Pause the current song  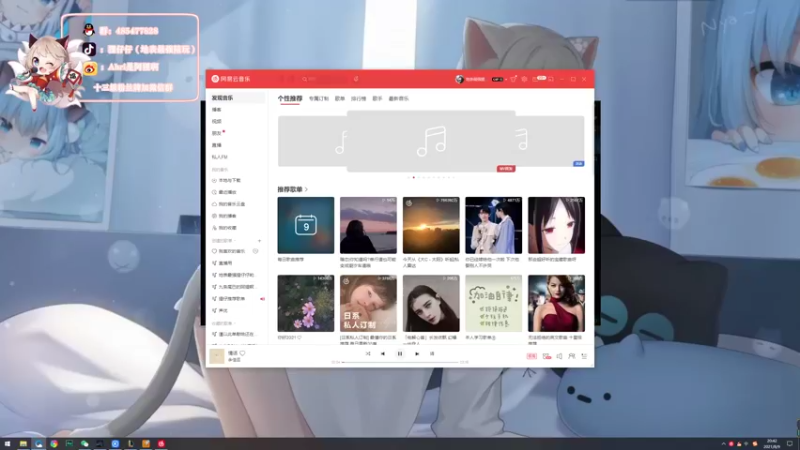tap(400, 354)
